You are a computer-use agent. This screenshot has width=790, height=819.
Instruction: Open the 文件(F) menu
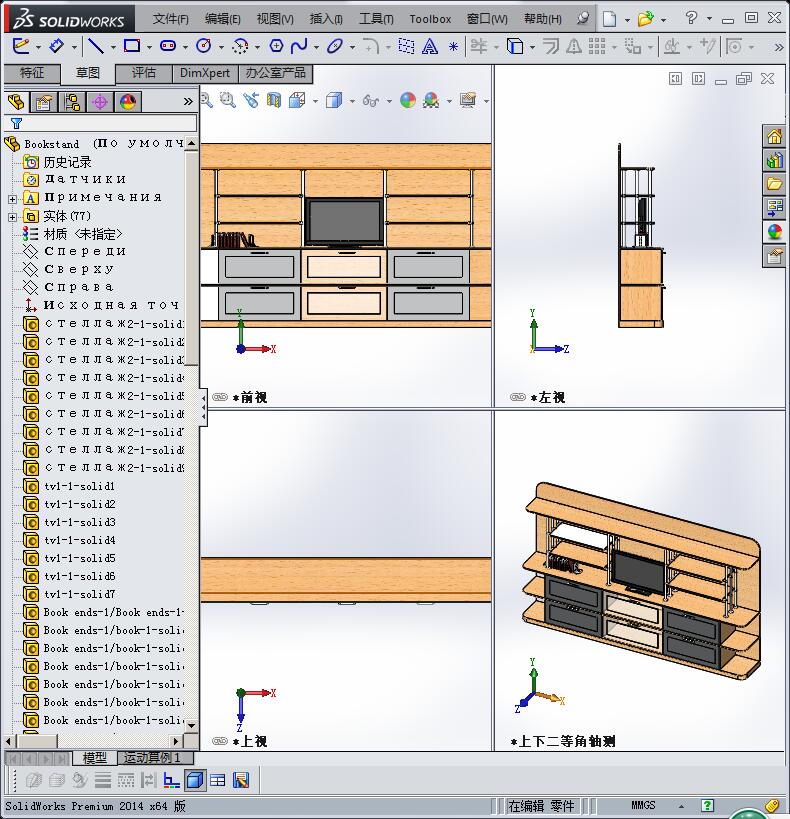[x=170, y=19]
